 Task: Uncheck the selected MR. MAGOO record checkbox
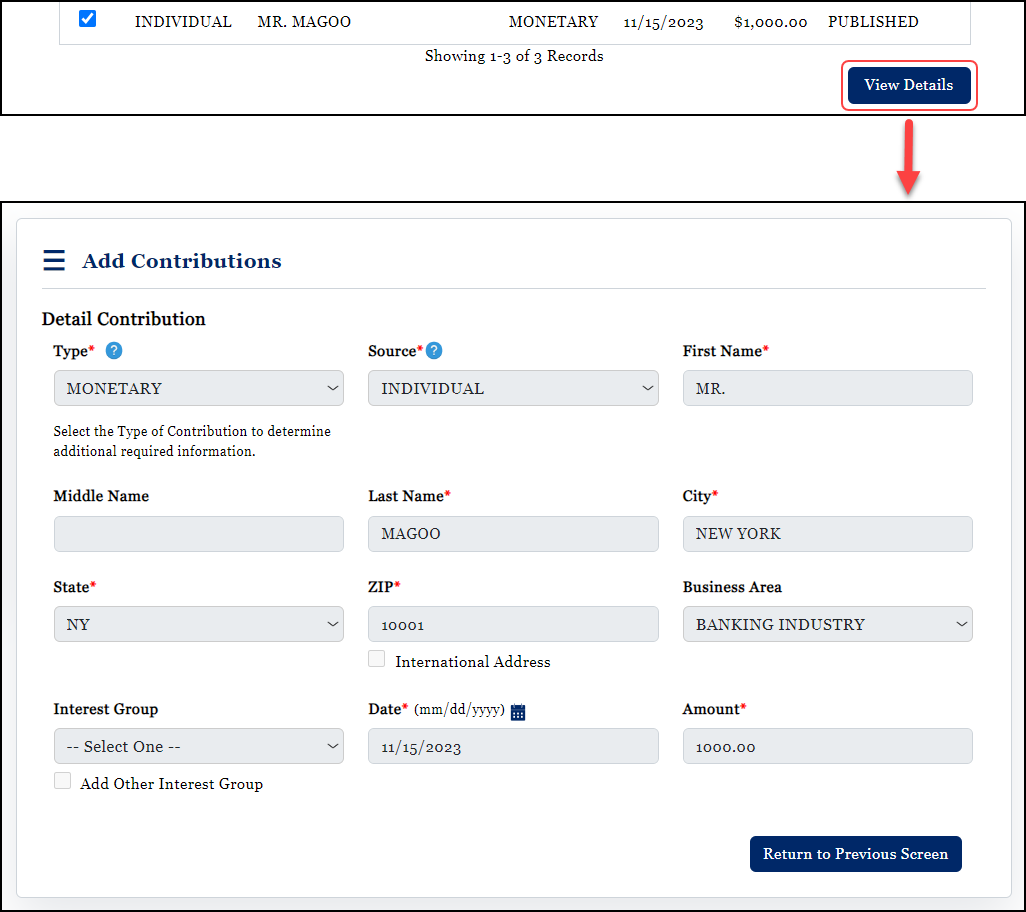(87, 17)
